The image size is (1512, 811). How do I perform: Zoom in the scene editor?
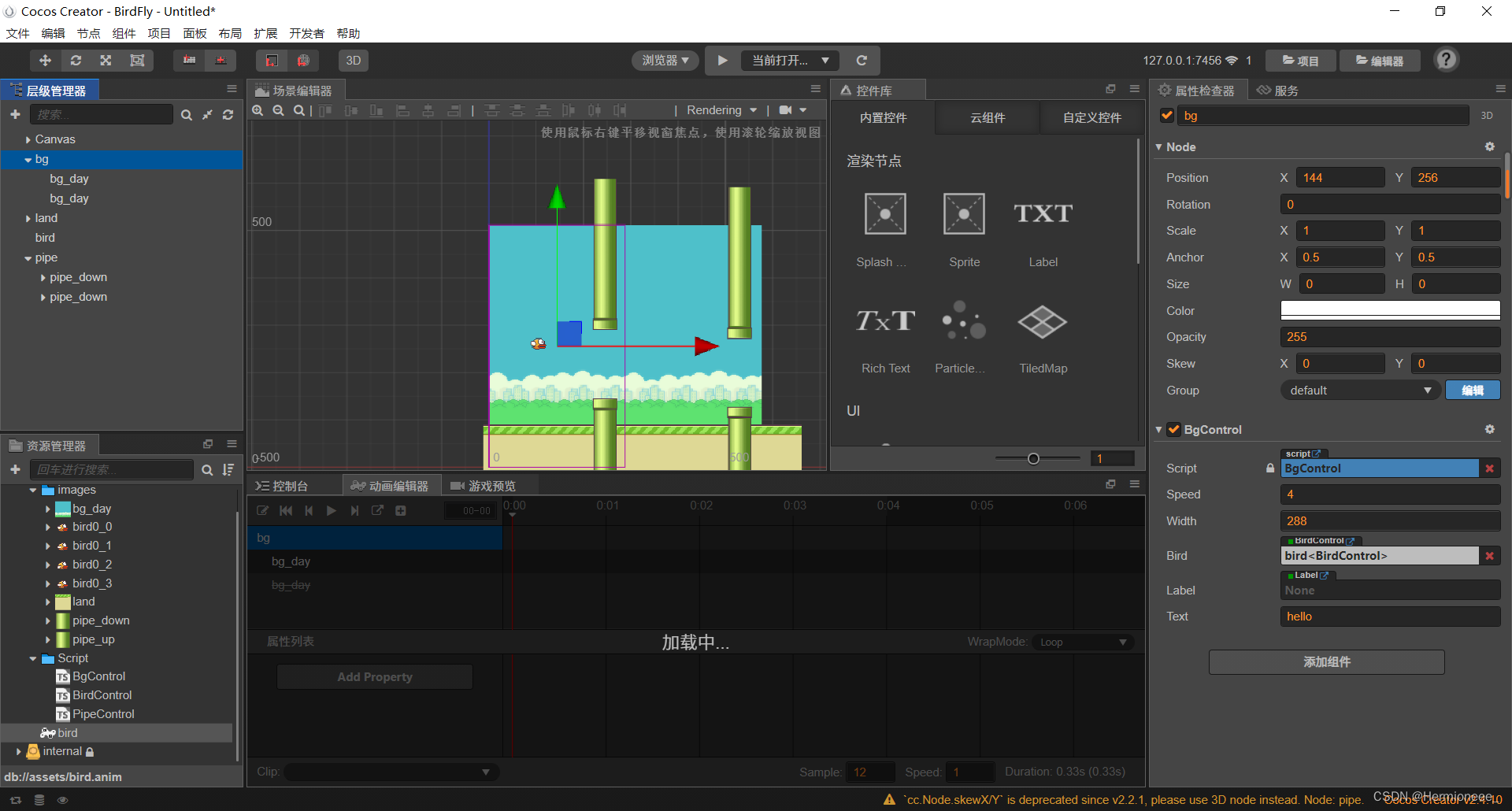[258, 110]
